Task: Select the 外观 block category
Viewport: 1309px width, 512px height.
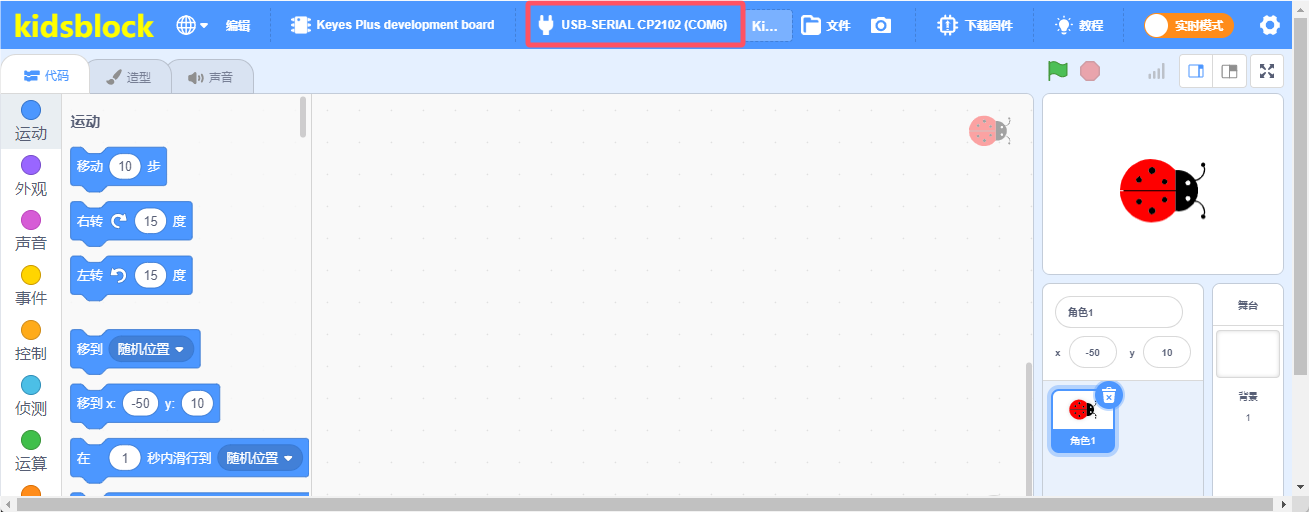Action: (x=31, y=176)
